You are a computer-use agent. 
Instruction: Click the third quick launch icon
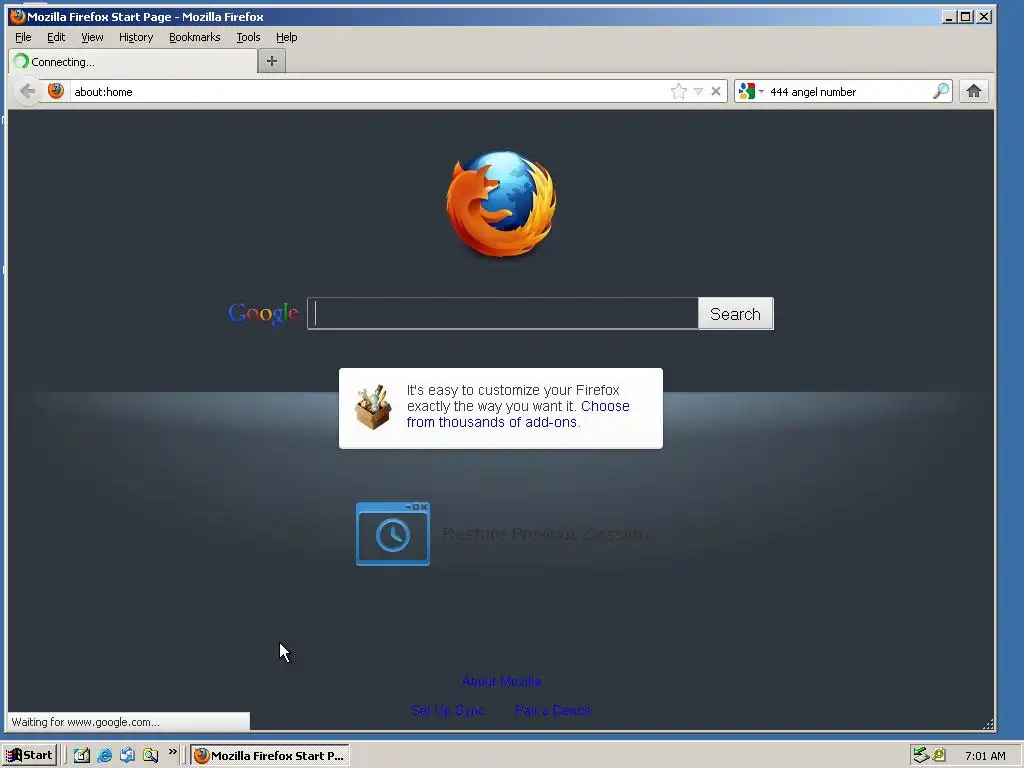127,755
